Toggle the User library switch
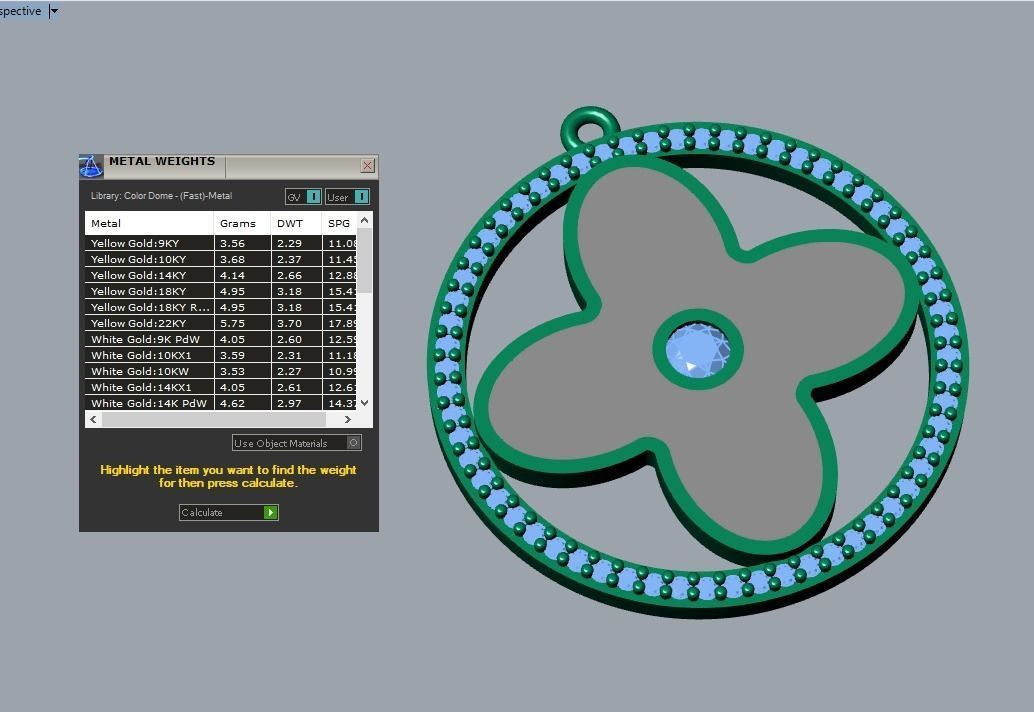Viewport: 1034px width, 712px height. pyautogui.click(x=348, y=196)
